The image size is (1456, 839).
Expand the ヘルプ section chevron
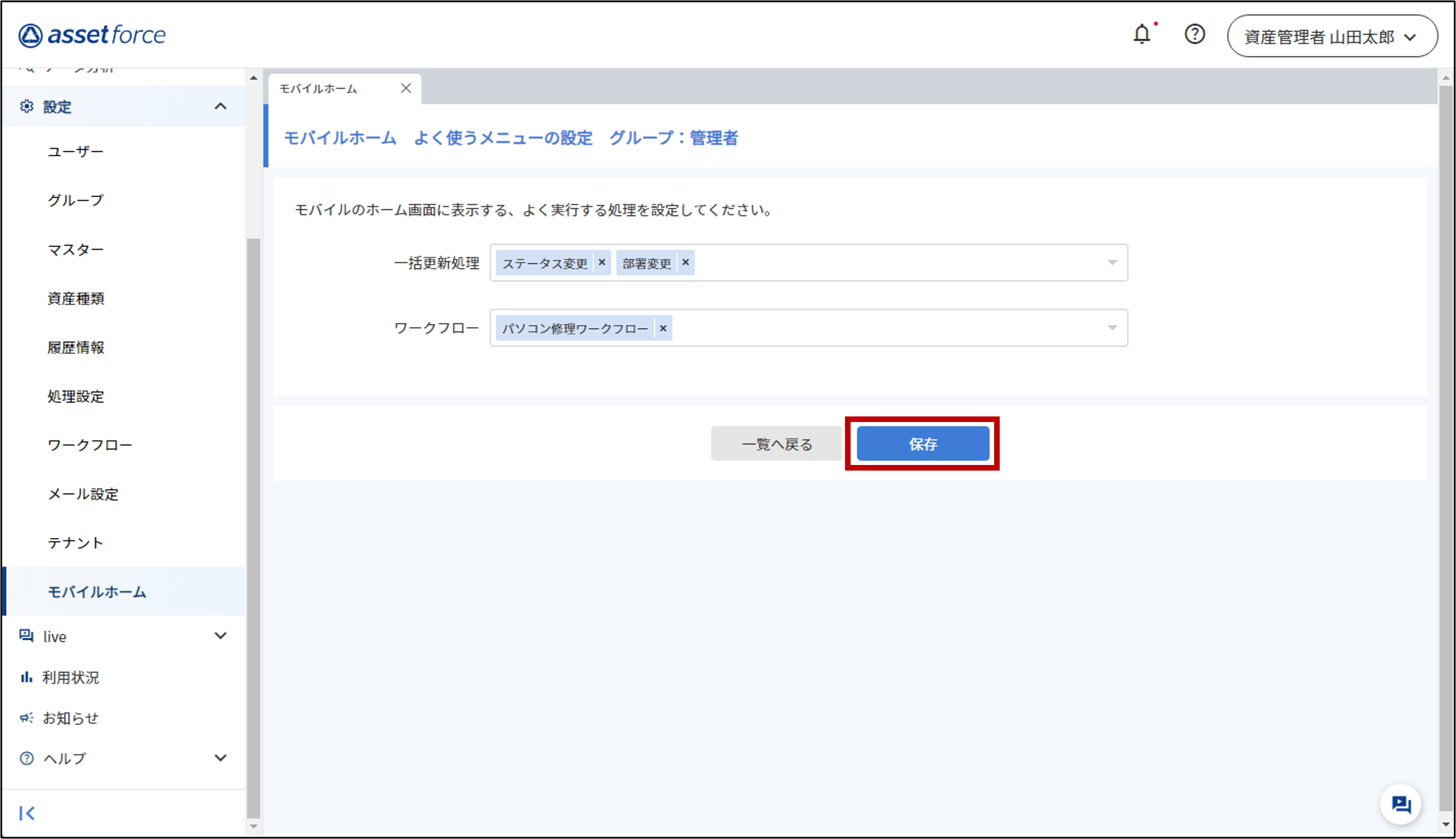pyautogui.click(x=220, y=758)
